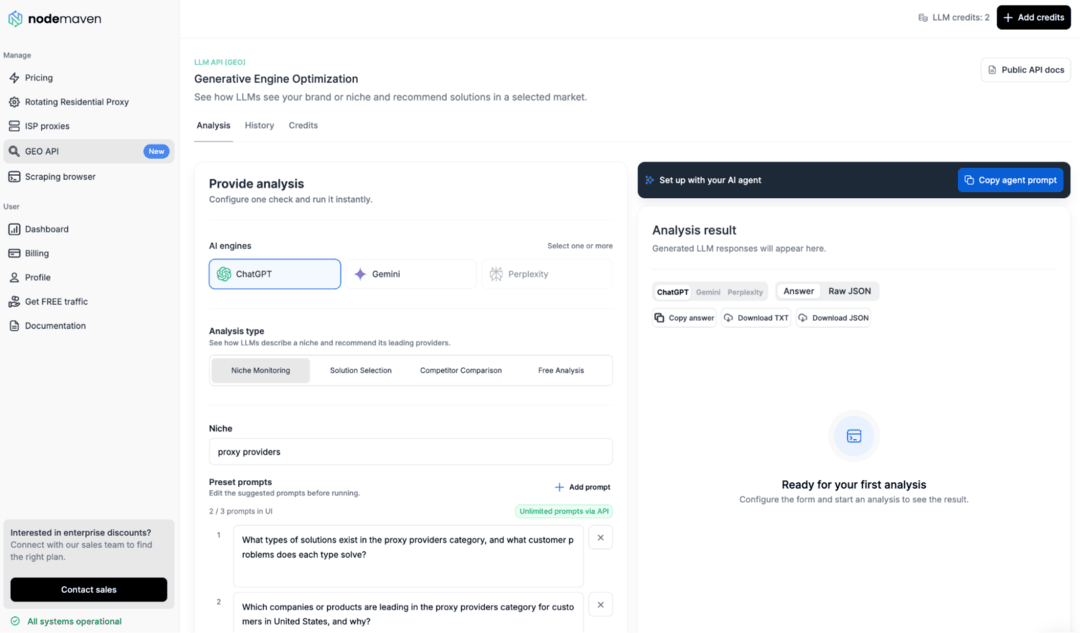Click the Copy answer clipboard icon
The image size is (1080, 633).
tap(659, 318)
